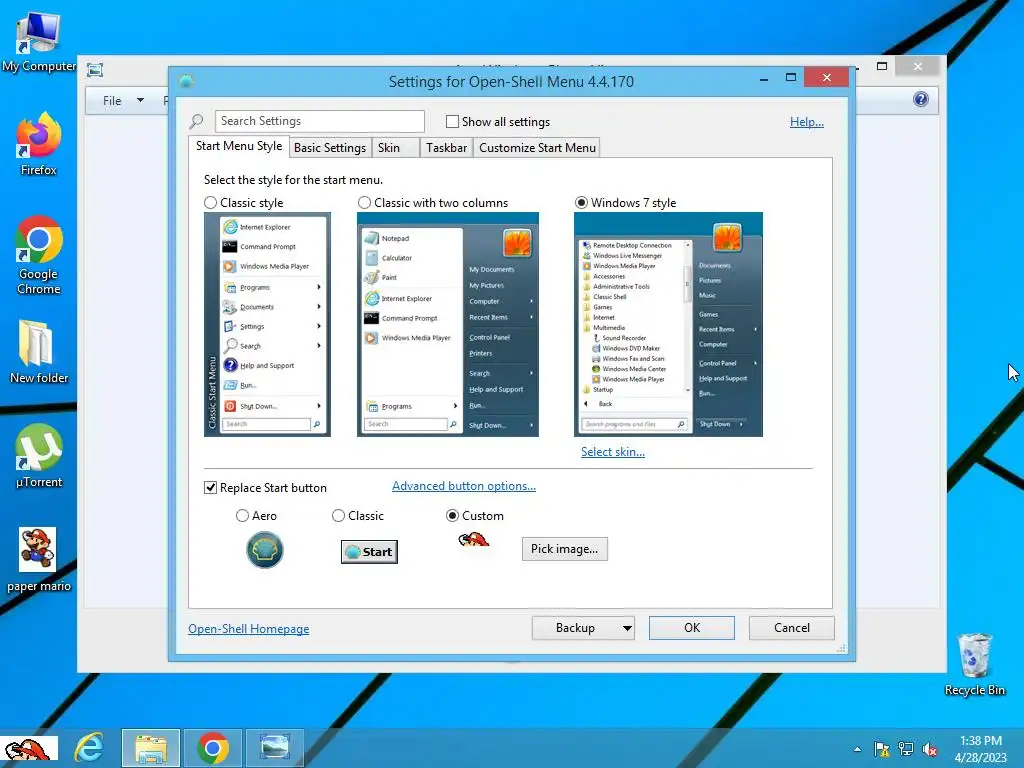Click the two-column classic preview thumbnail

tap(447, 325)
